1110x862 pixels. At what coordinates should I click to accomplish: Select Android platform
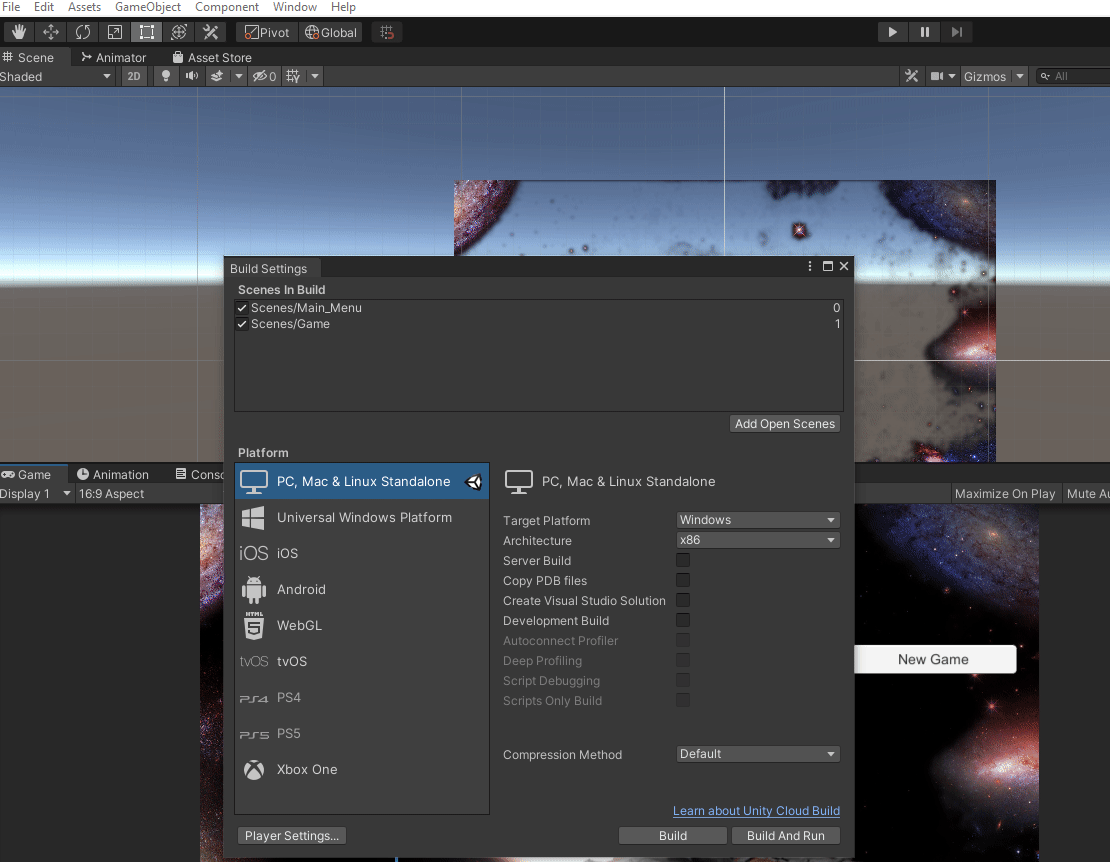(362, 590)
